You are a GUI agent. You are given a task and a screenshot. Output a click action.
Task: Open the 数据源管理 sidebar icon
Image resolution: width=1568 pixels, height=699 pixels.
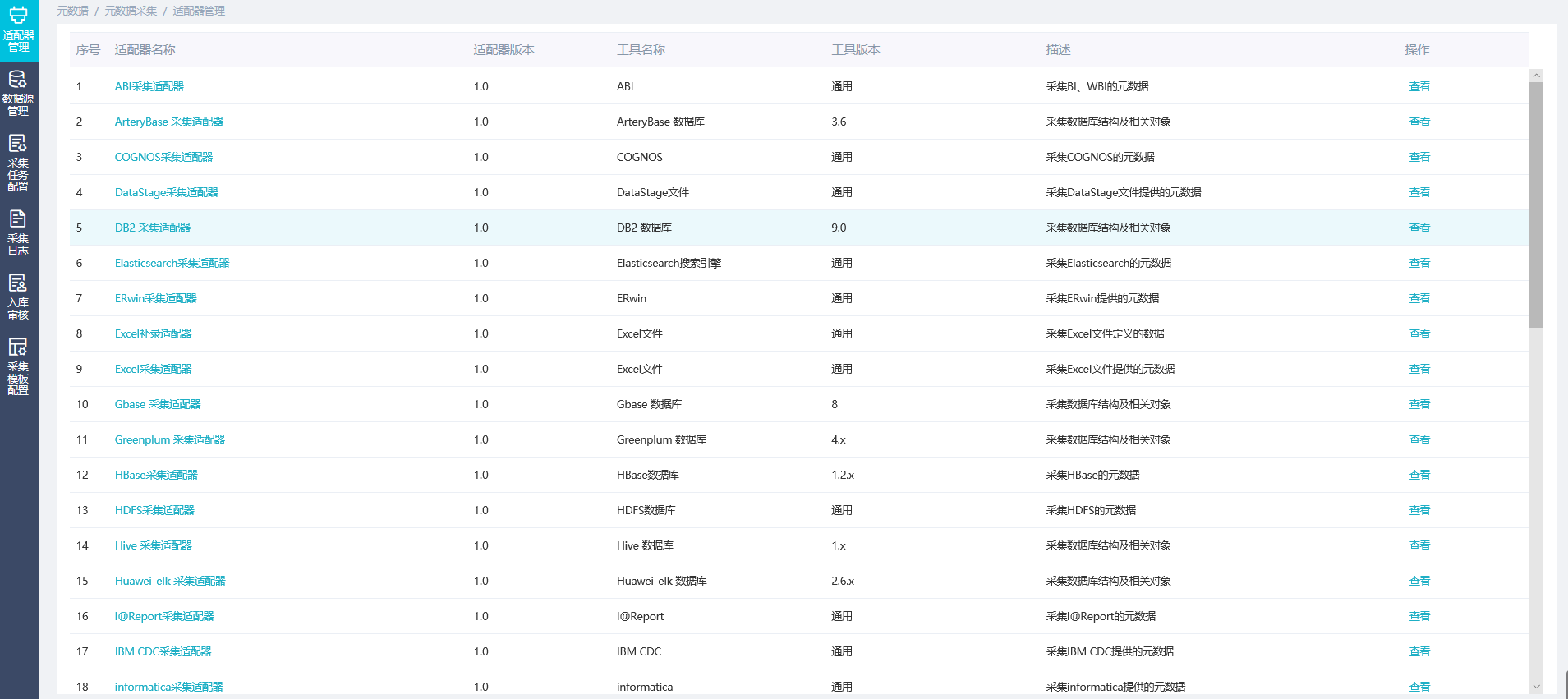(x=18, y=93)
